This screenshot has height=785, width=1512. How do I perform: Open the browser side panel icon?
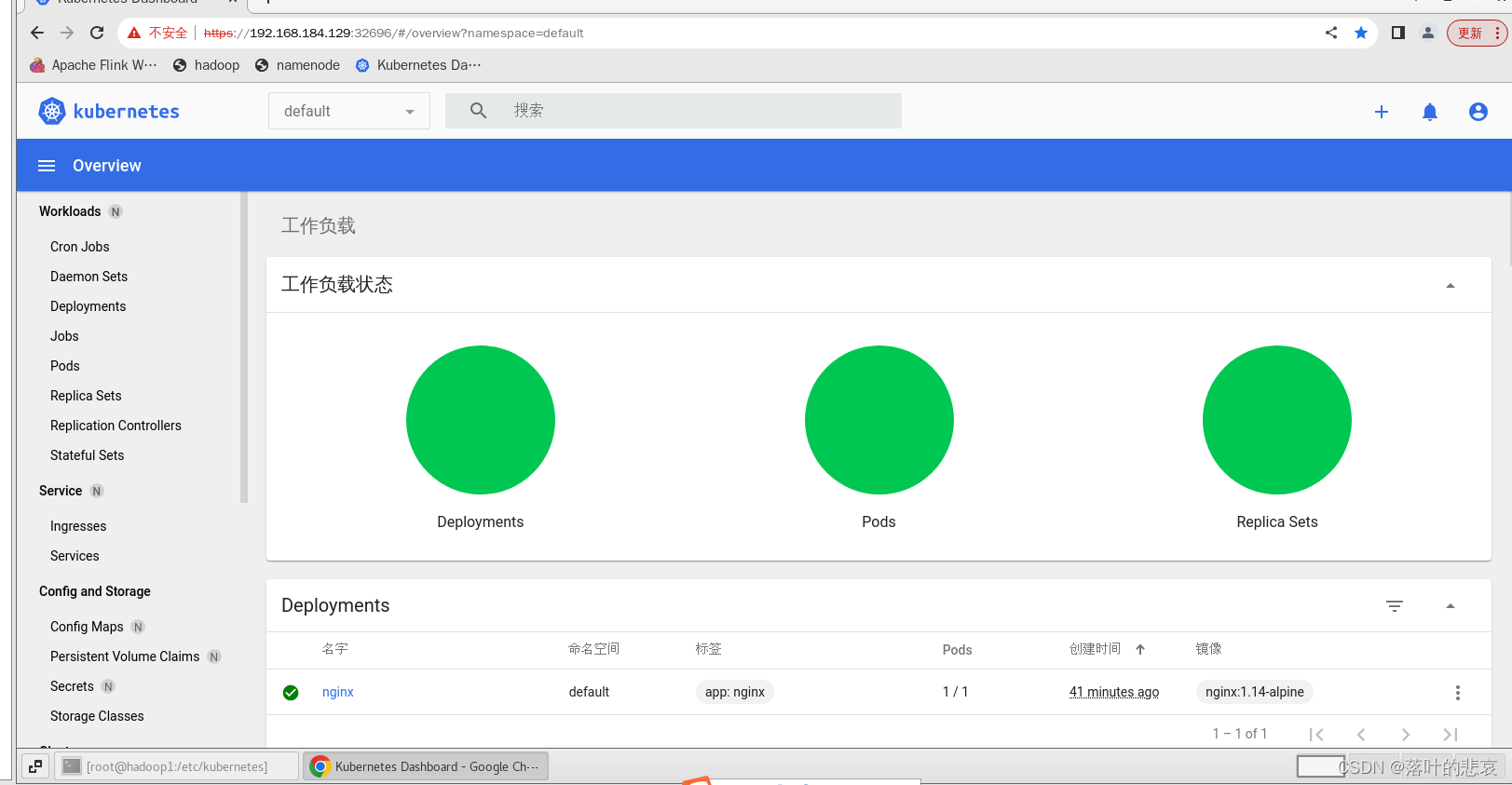click(1397, 33)
